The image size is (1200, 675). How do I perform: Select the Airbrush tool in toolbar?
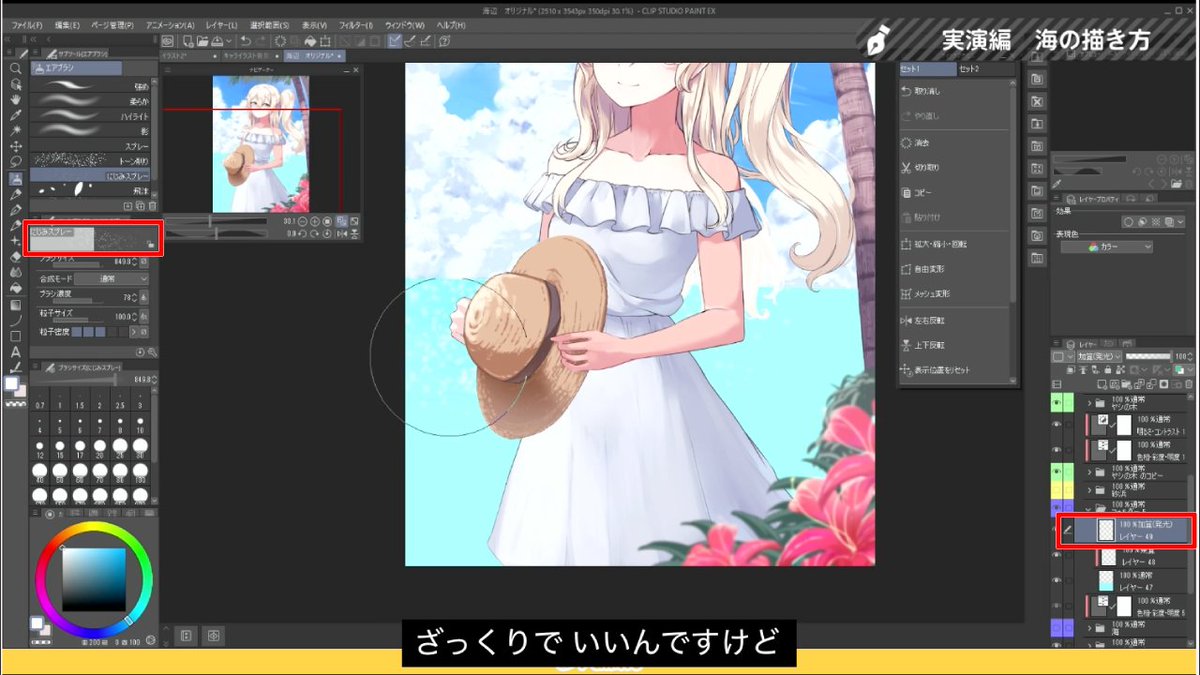(16, 178)
